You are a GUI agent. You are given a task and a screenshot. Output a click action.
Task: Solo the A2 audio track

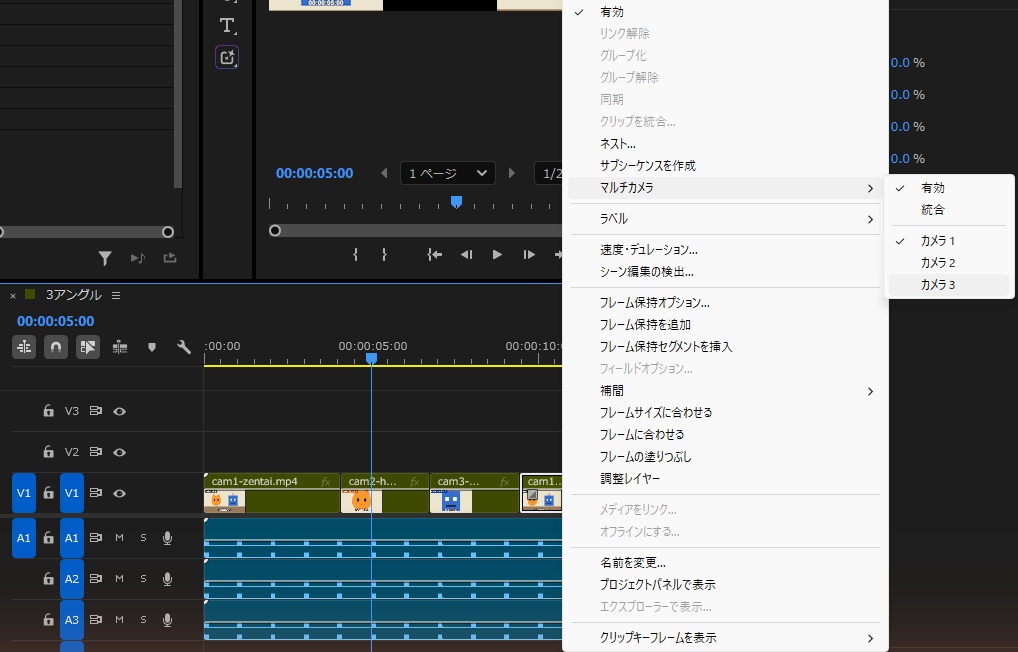[x=143, y=579]
